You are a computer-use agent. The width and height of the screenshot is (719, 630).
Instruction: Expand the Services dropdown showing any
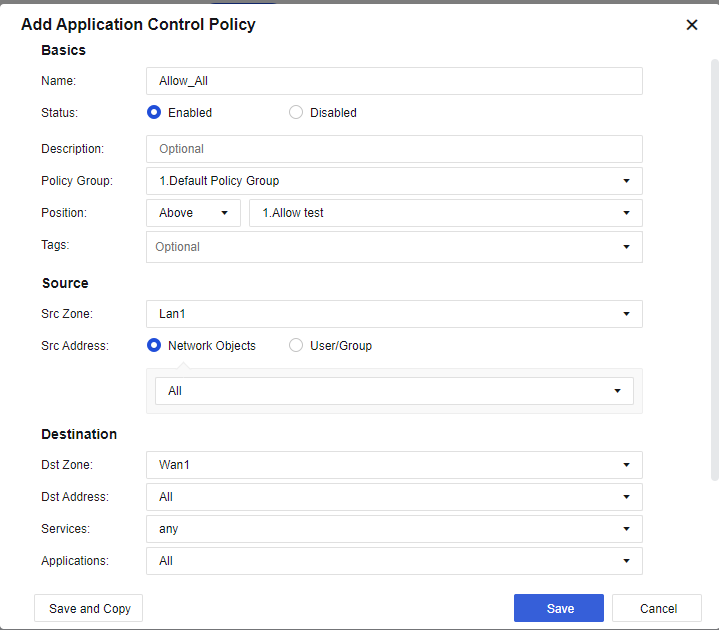coord(394,529)
